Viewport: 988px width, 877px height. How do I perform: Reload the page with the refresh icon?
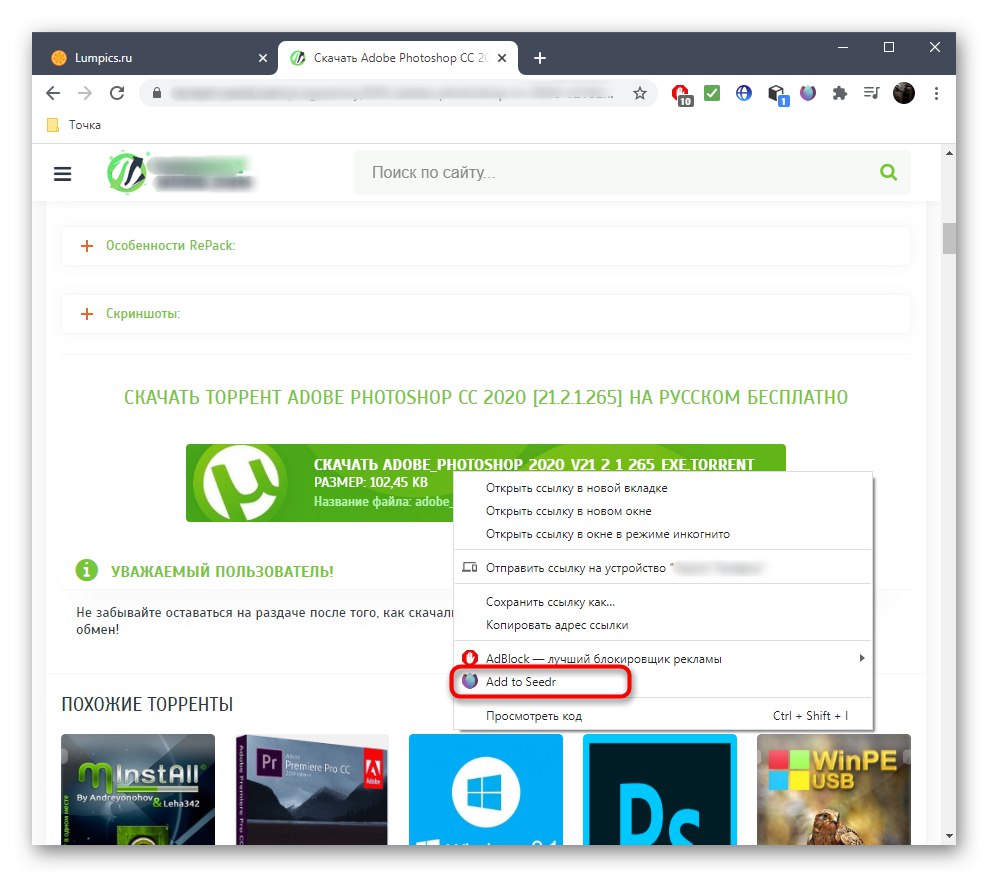click(x=117, y=93)
